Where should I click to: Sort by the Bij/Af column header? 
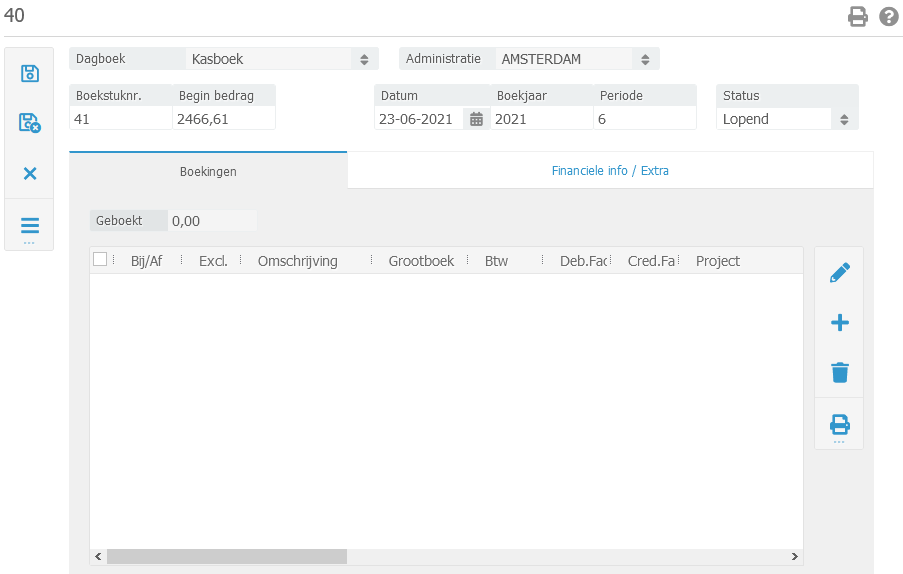pyautogui.click(x=146, y=261)
